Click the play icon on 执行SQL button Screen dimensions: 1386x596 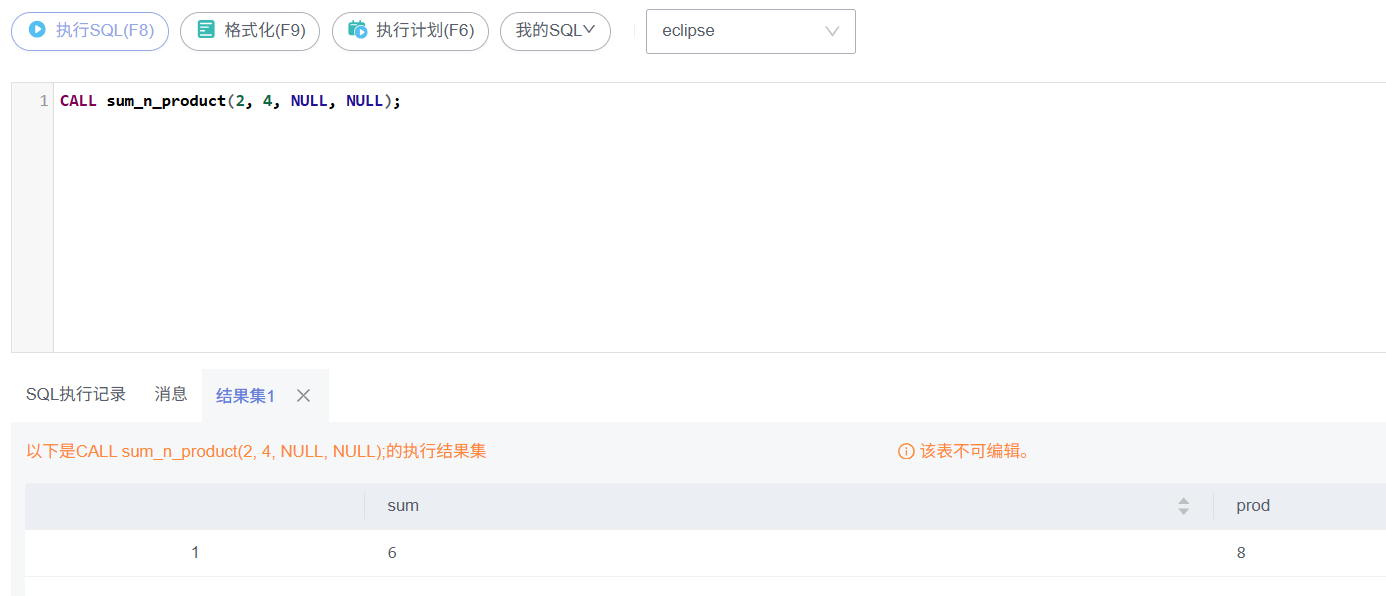37,30
